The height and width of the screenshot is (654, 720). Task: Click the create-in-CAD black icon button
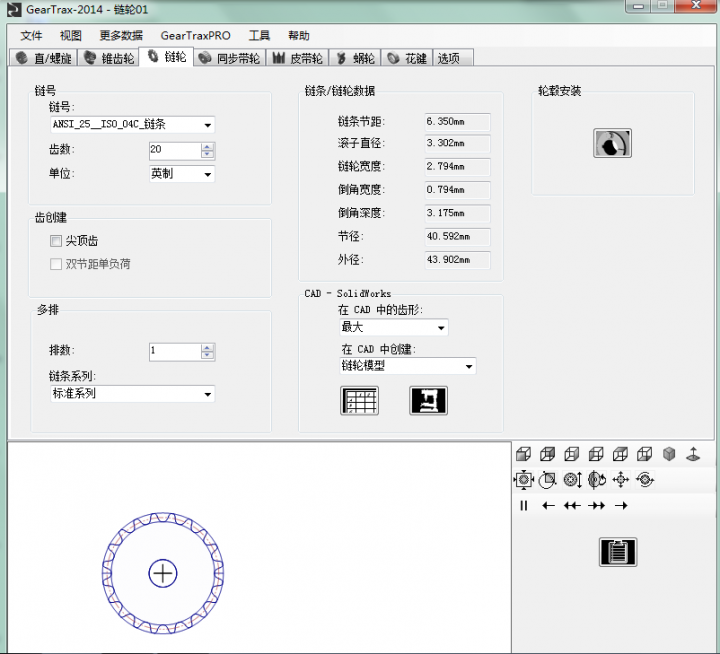[x=428, y=400]
